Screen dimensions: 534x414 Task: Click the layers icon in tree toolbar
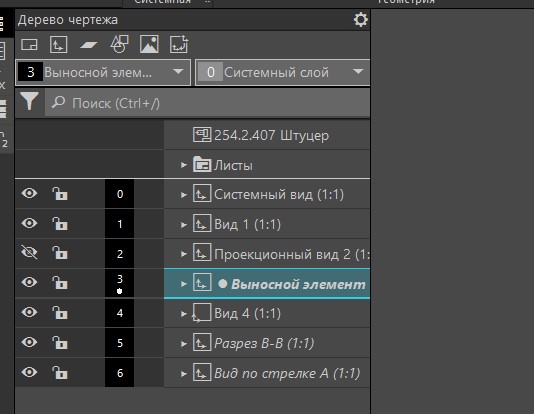coord(89,45)
